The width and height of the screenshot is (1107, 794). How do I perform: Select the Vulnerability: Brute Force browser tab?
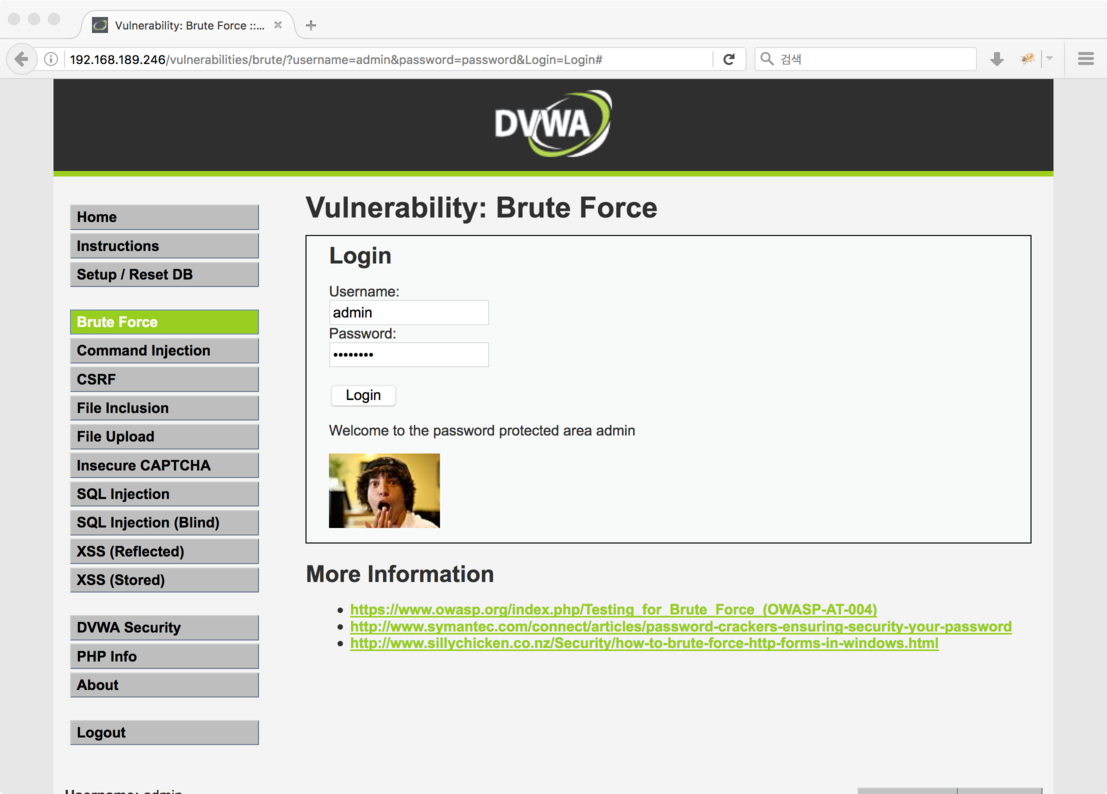[188, 25]
